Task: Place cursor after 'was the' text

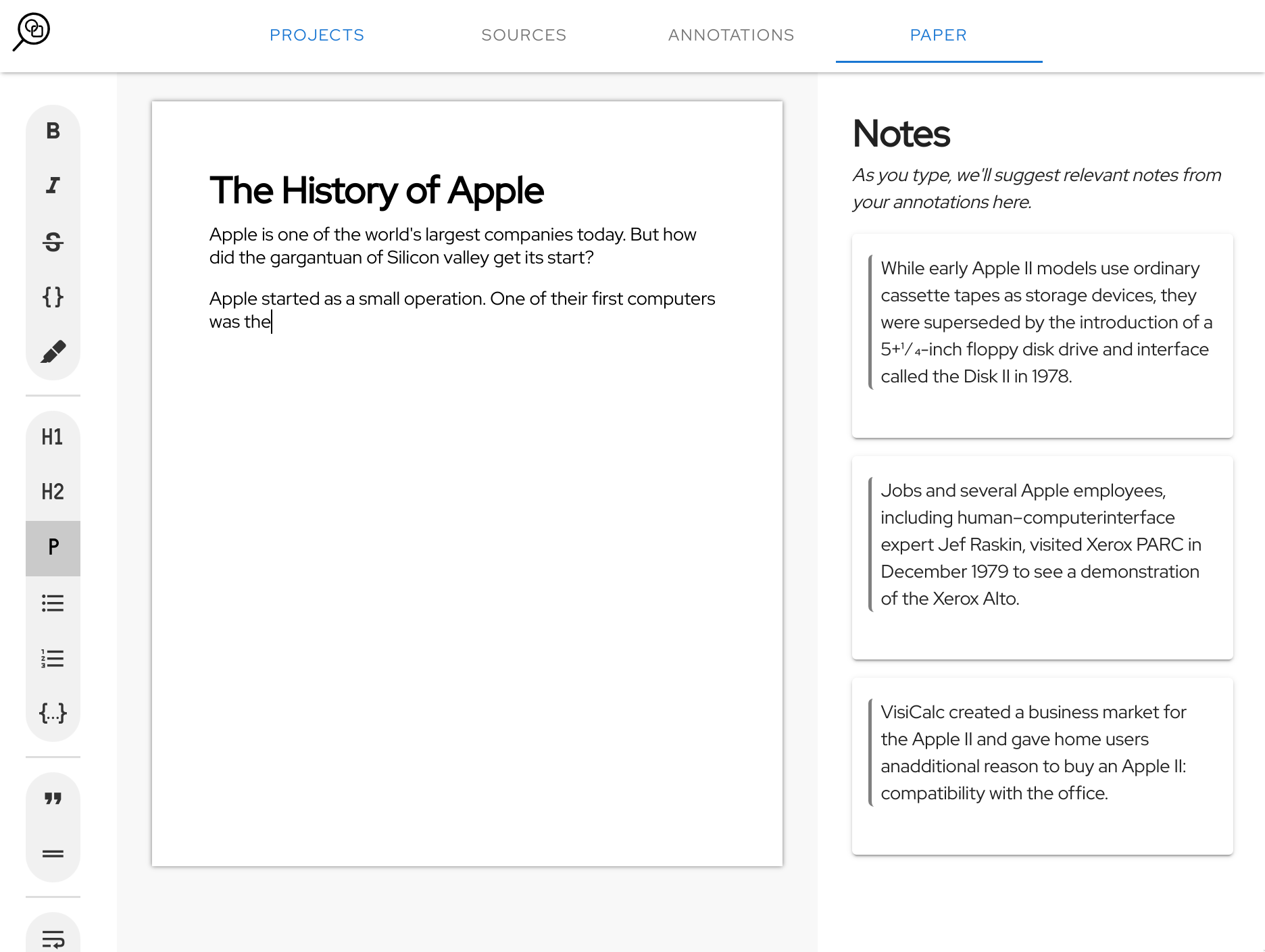Action: pyautogui.click(x=272, y=322)
